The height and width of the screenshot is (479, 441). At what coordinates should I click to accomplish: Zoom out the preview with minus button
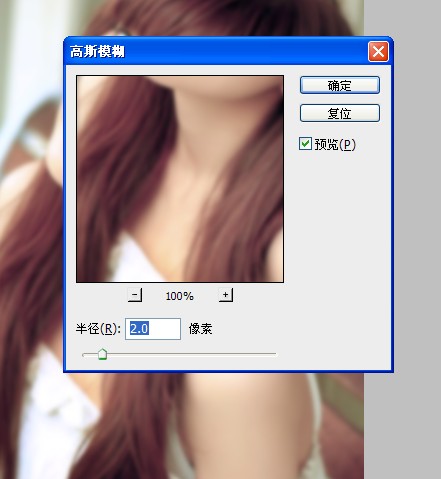tap(135, 295)
